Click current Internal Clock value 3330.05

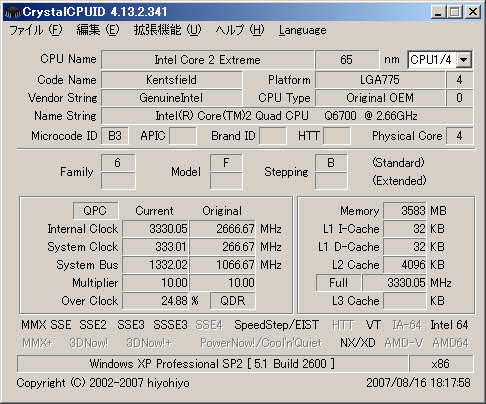tap(155, 229)
